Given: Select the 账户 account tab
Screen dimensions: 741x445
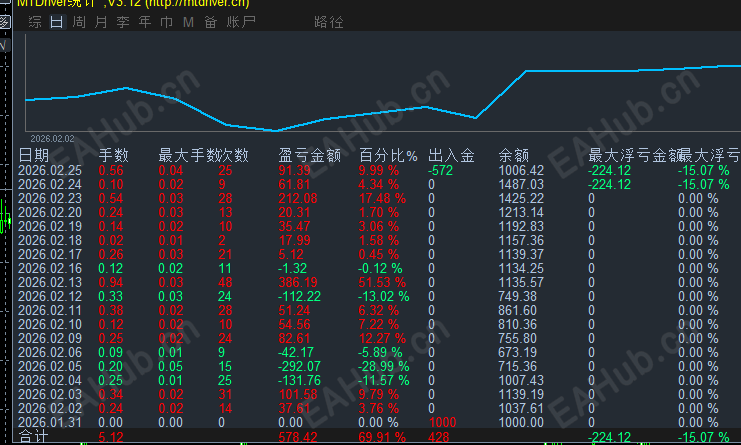Looking at the screenshot, I should 241,22.
